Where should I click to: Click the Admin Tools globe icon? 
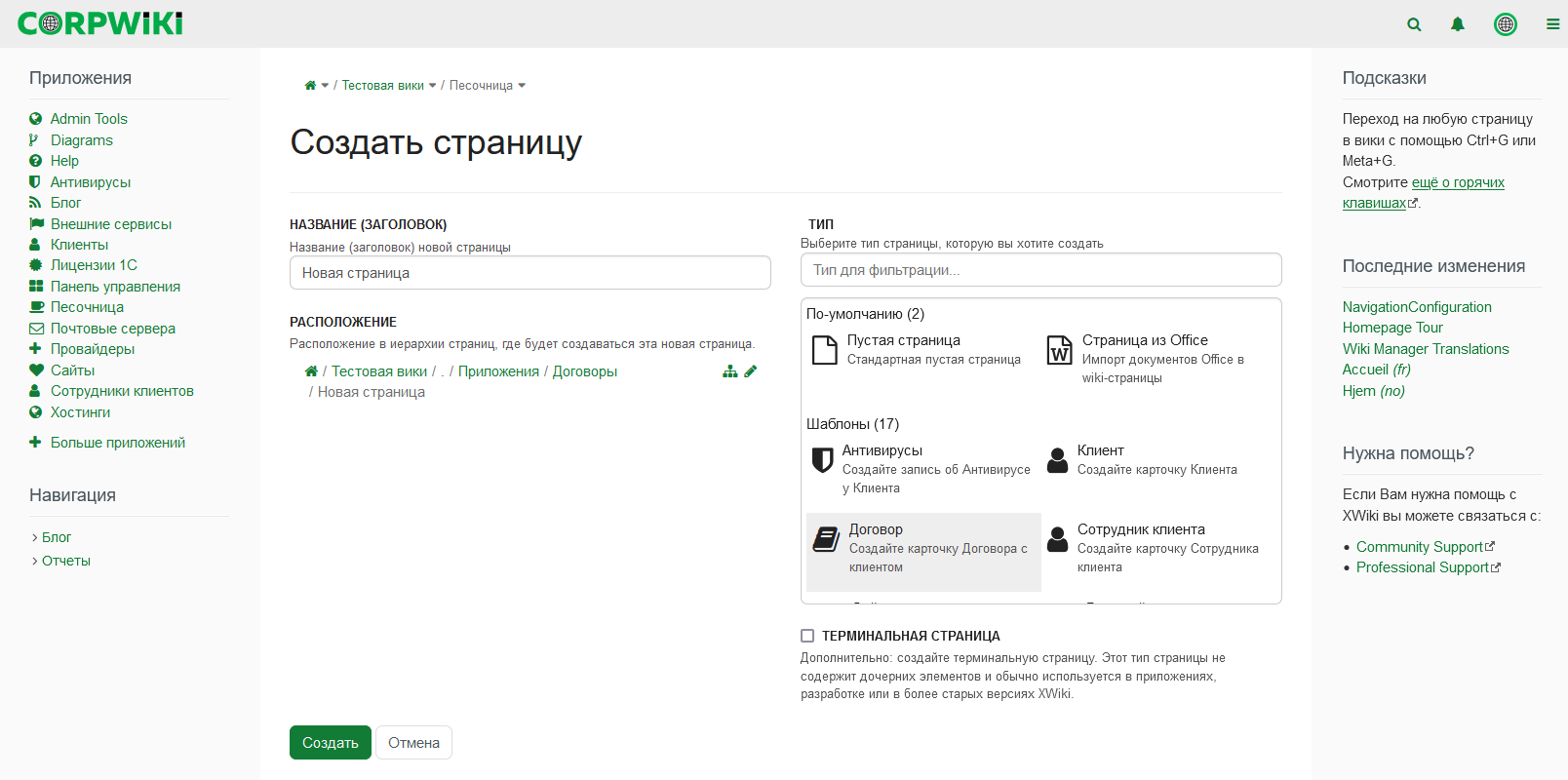tap(36, 119)
